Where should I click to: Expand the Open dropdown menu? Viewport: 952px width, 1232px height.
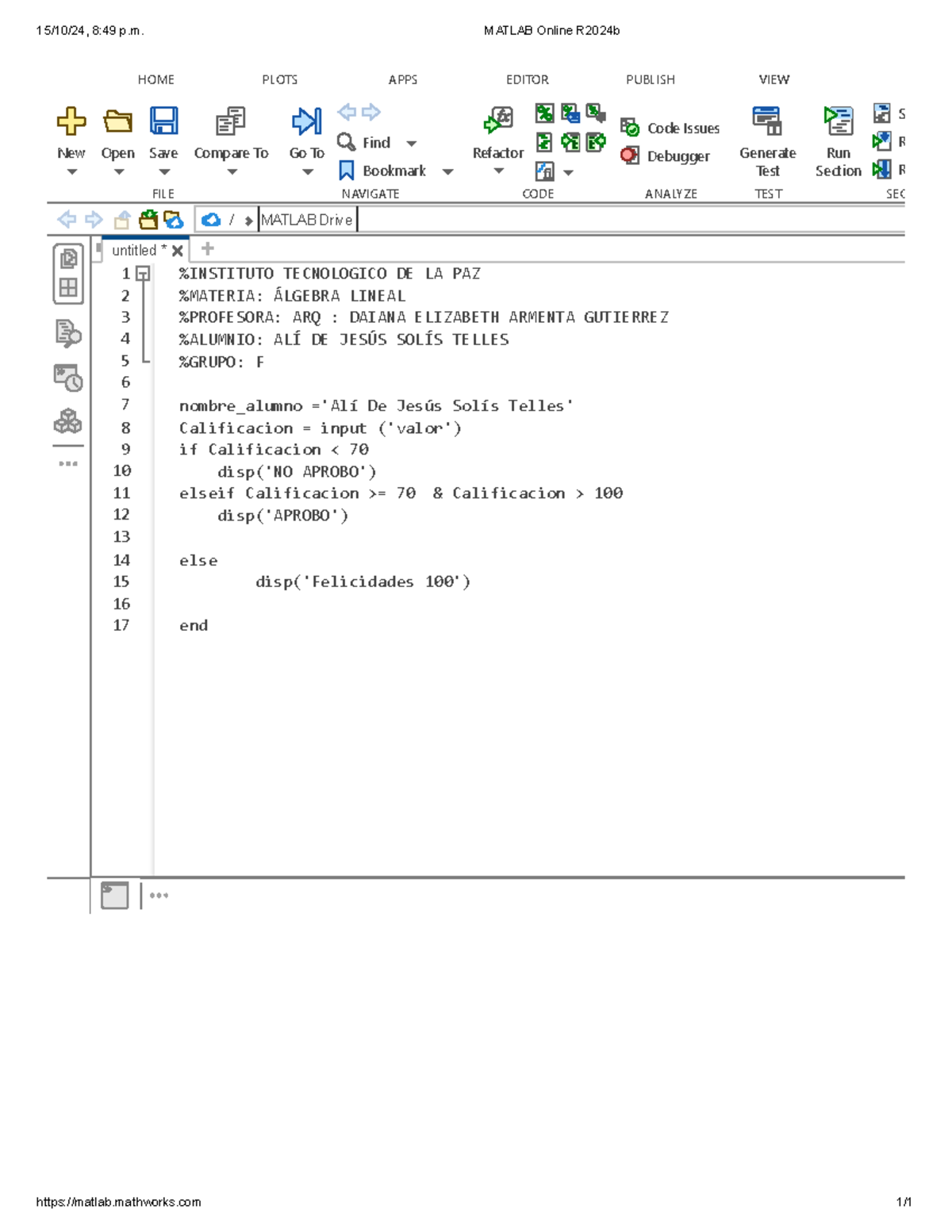[117, 171]
